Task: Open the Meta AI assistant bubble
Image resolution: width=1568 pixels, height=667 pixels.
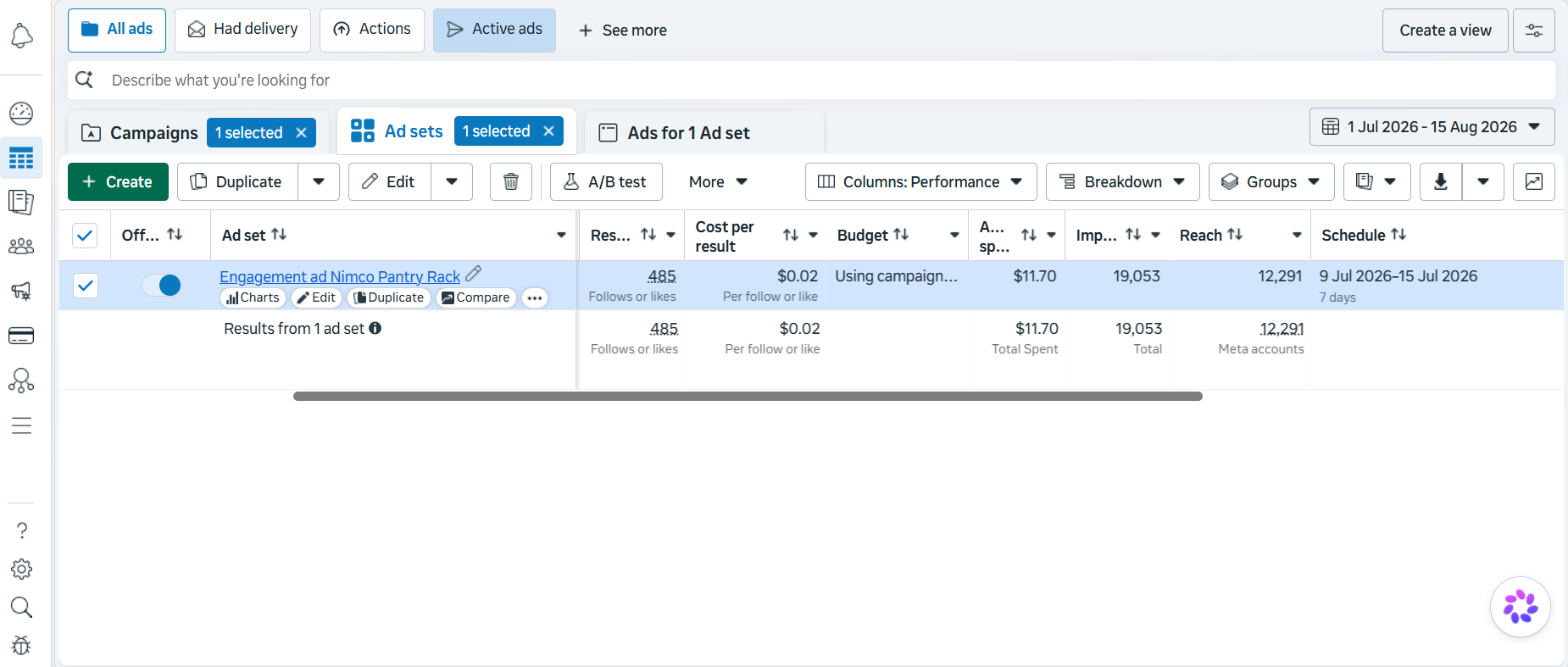Action: coord(1521,607)
